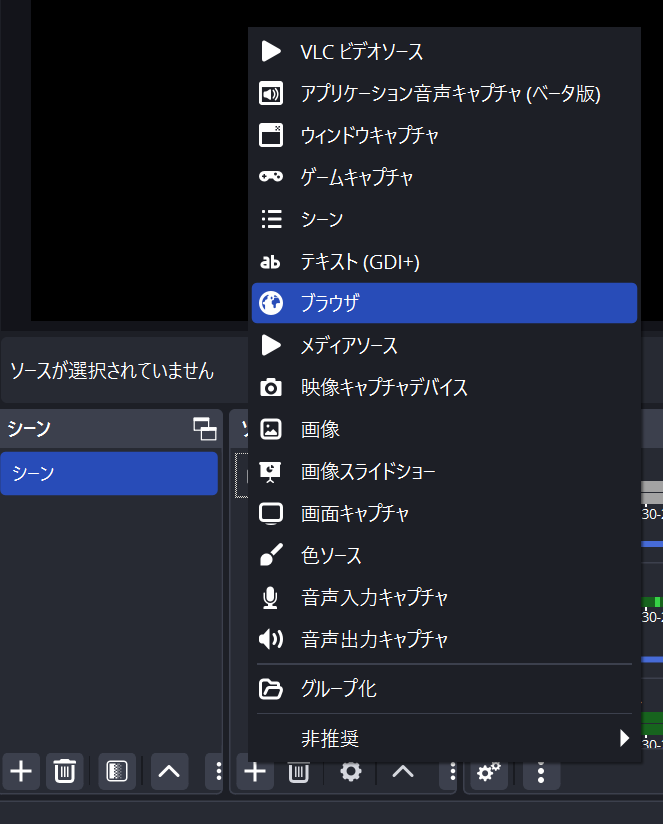663x824 pixels.
Task: Move the selected scene up
Action: point(169,771)
